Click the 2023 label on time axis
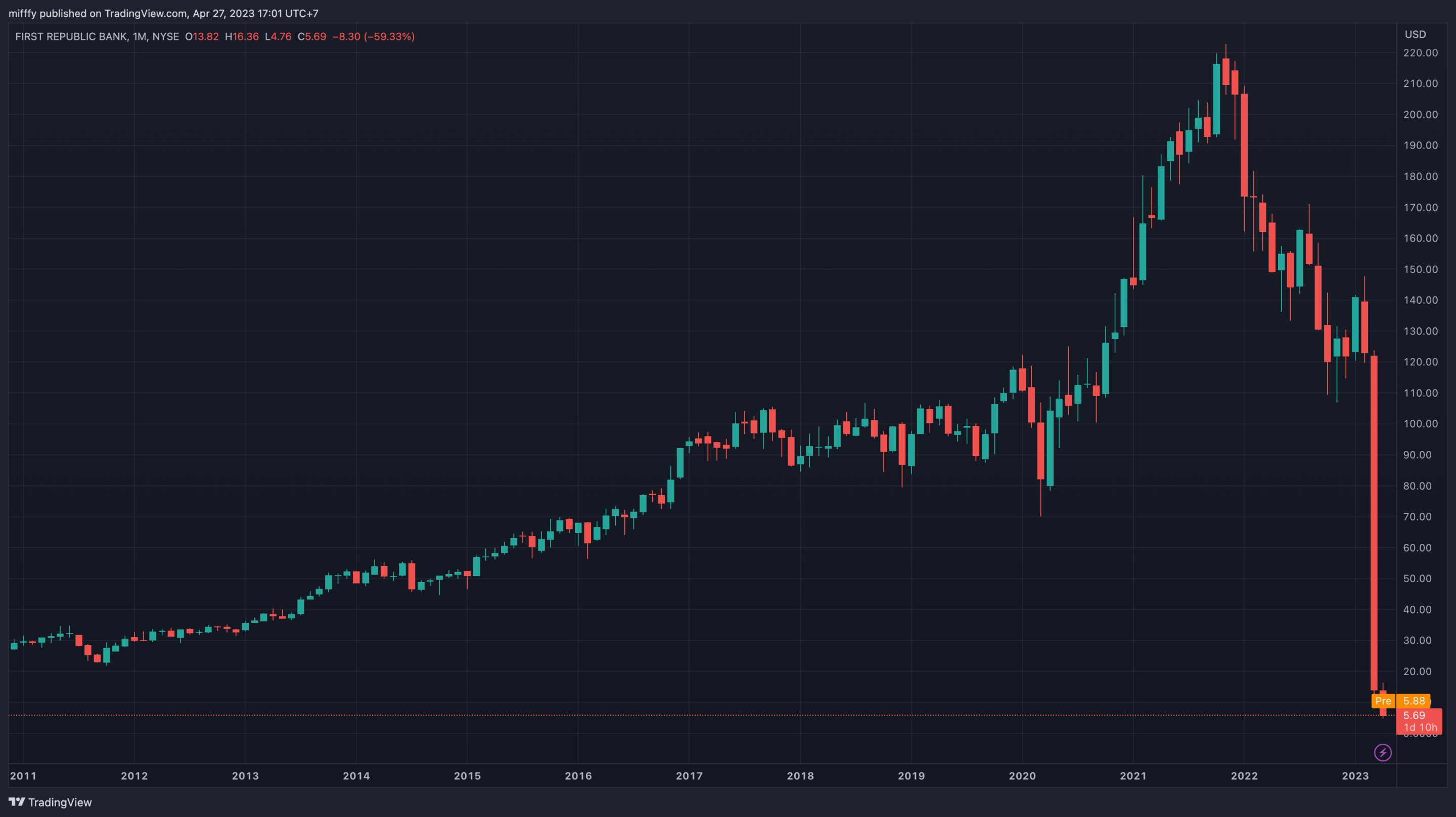Image resolution: width=1456 pixels, height=817 pixels. (x=1355, y=776)
